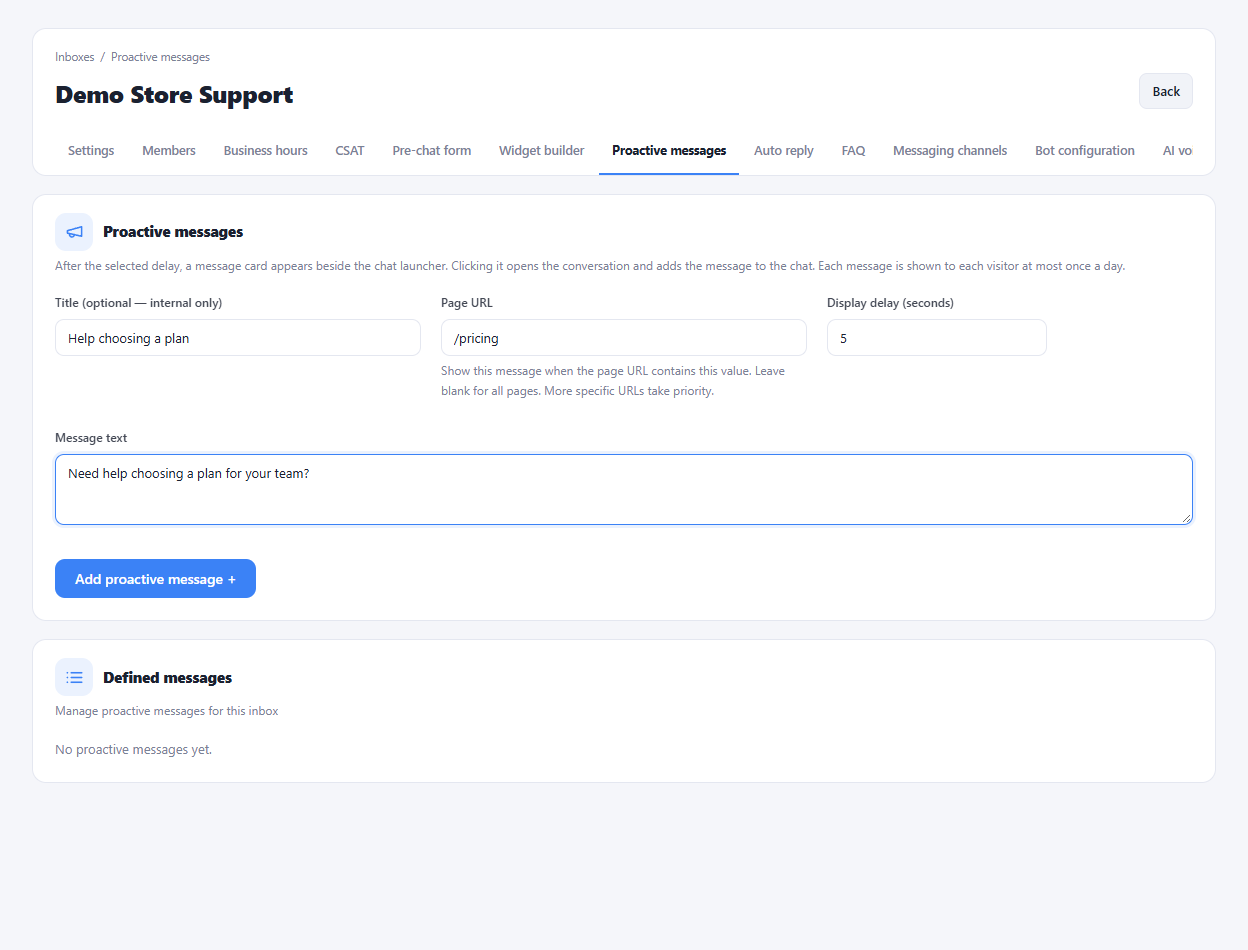Focus the Title input field
The height and width of the screenshot is (950, 1248).
click(238, 338)
